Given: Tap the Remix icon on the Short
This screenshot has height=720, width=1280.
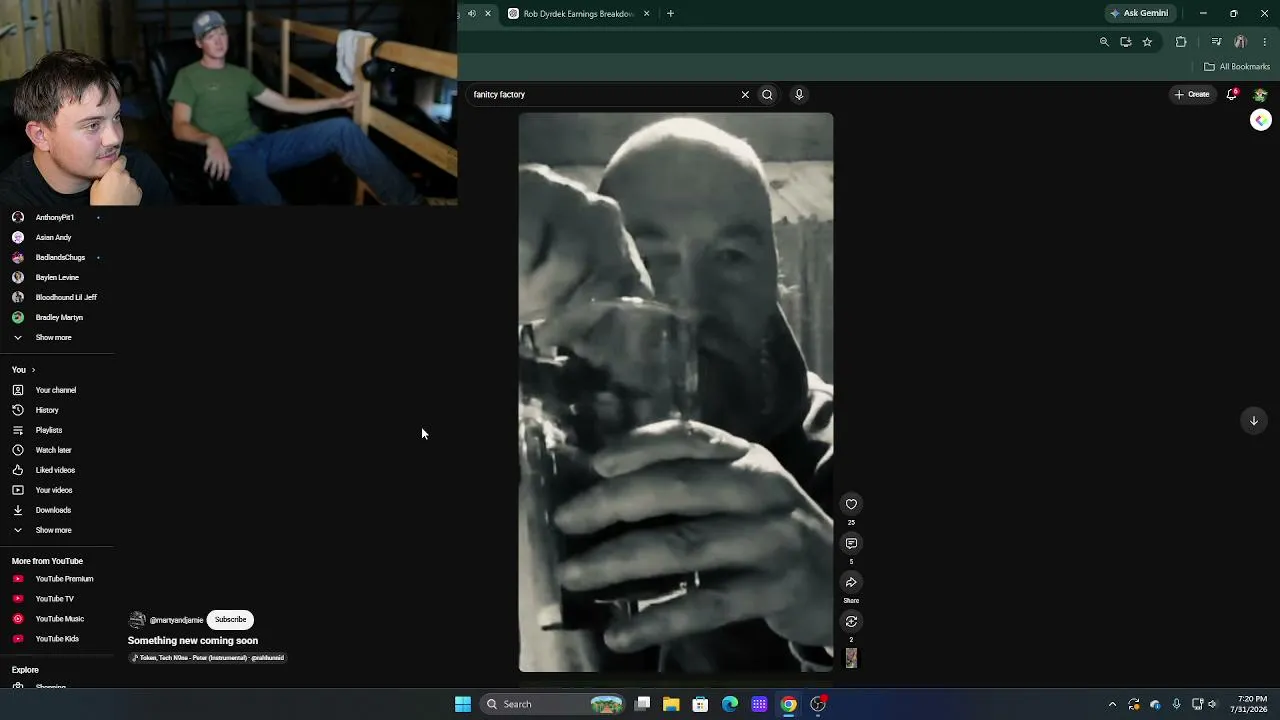Looking at the screenshot, I should click(x=851, y=621).
